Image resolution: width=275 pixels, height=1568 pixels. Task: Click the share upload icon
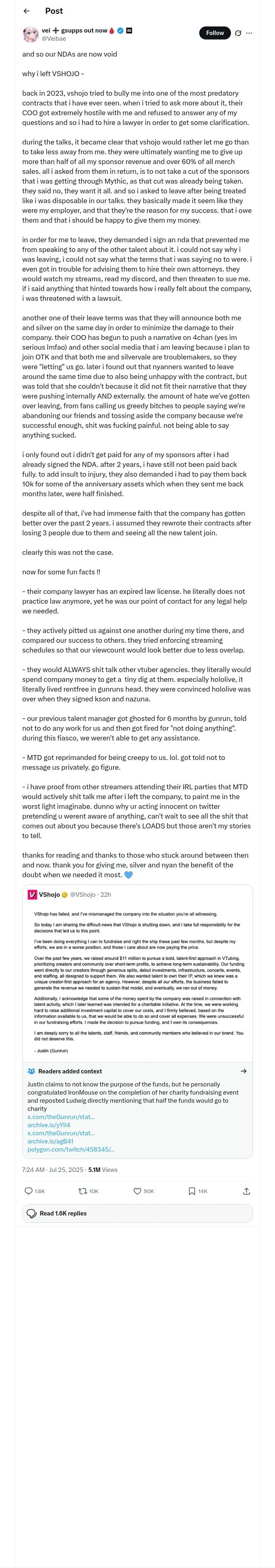pos(246,1191)
